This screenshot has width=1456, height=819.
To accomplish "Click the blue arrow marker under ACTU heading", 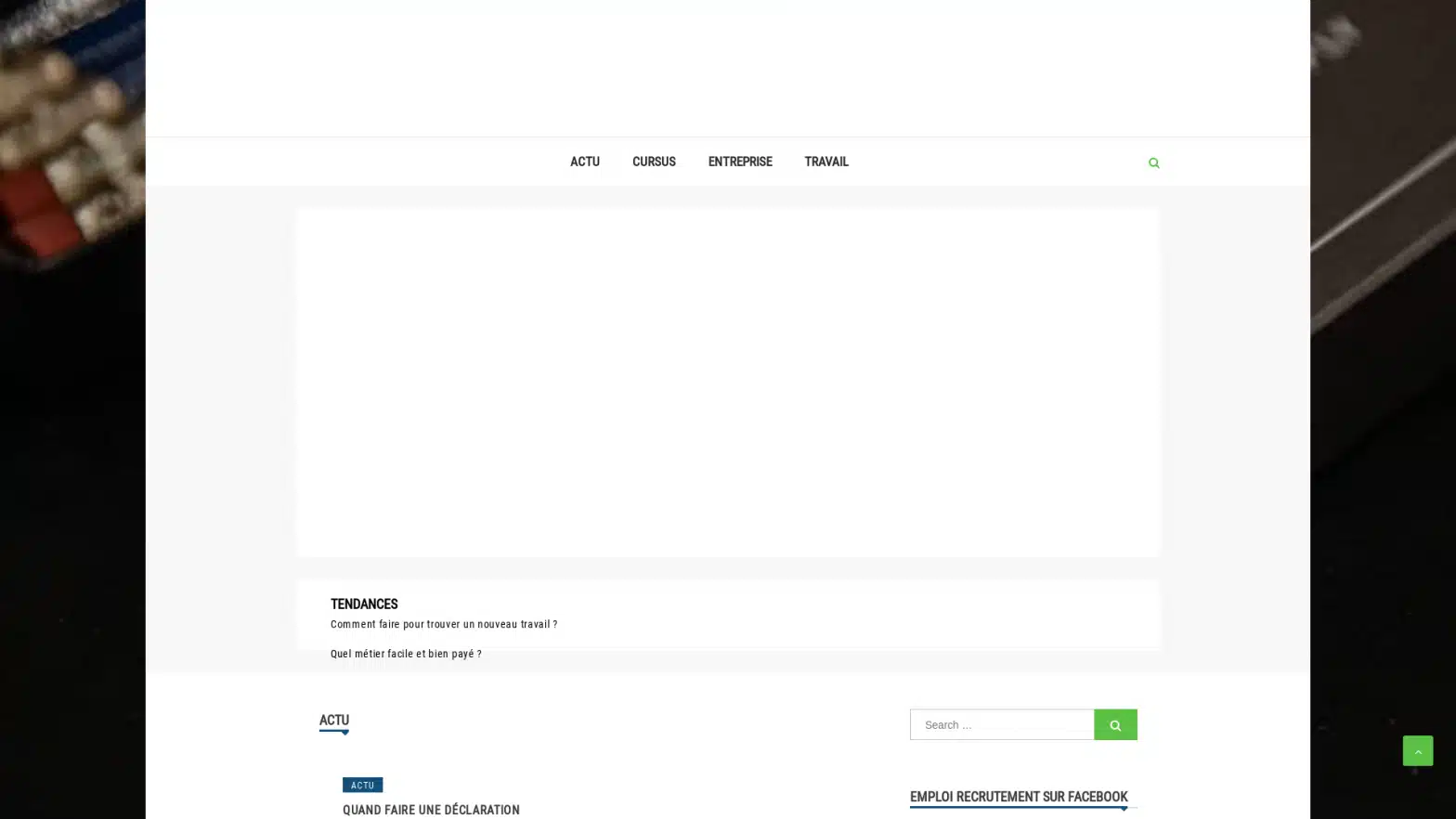I will [x=344, y=733].
